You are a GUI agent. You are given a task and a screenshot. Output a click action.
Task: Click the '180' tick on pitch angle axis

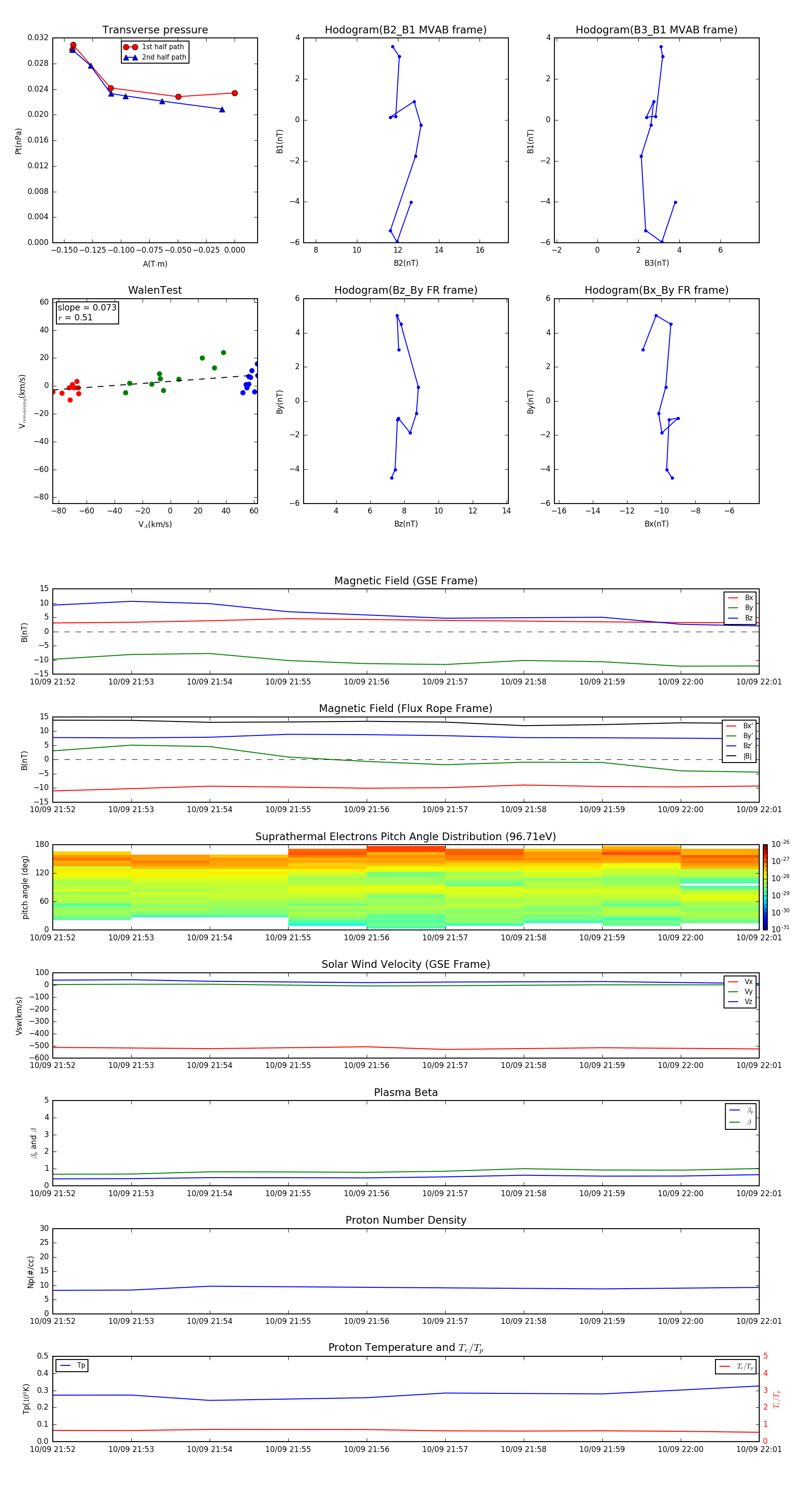point(42,845)
